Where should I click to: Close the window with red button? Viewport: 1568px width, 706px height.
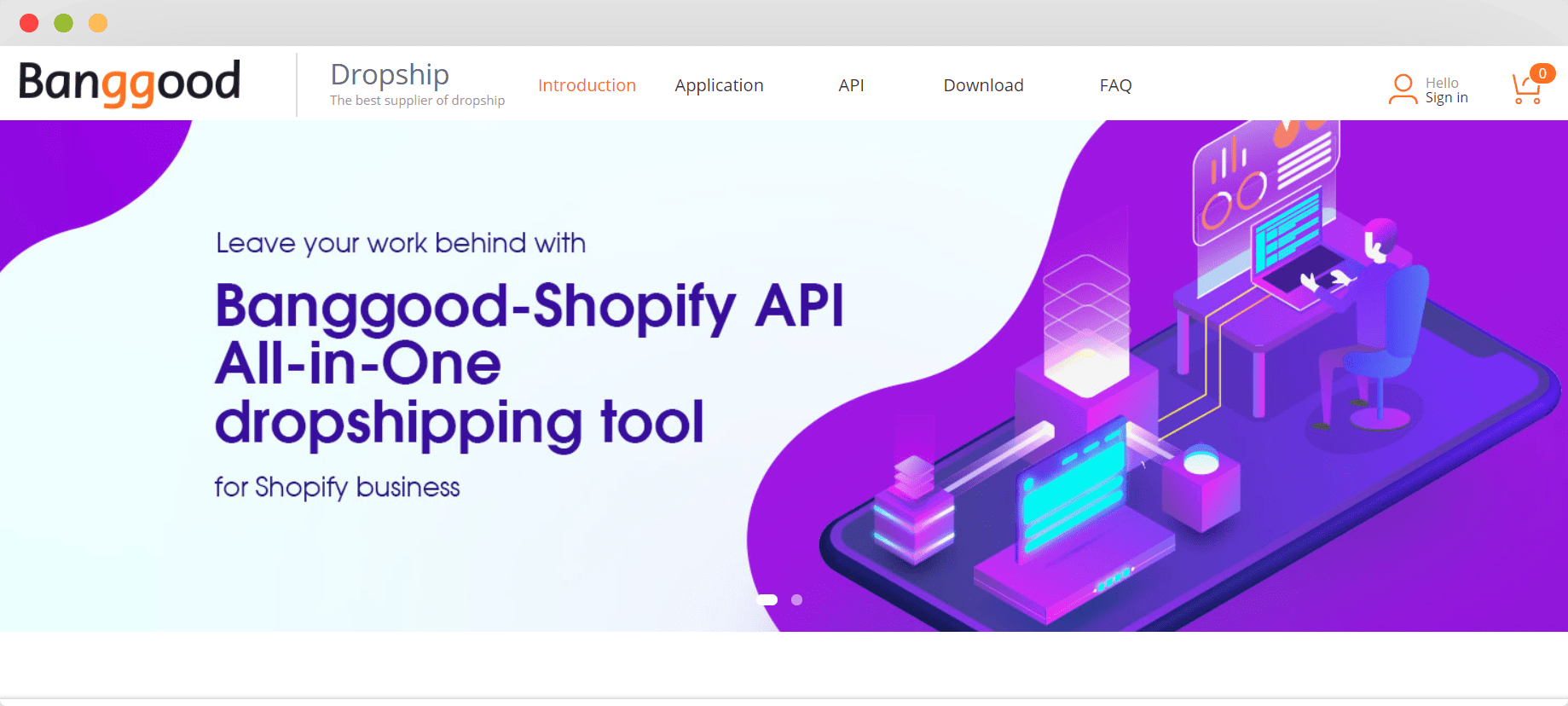click(x=29, y=23)
